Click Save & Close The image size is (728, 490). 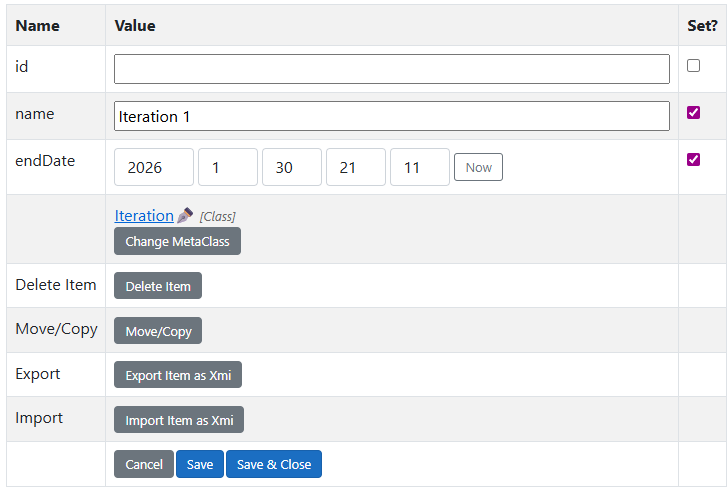click(274, 464)
